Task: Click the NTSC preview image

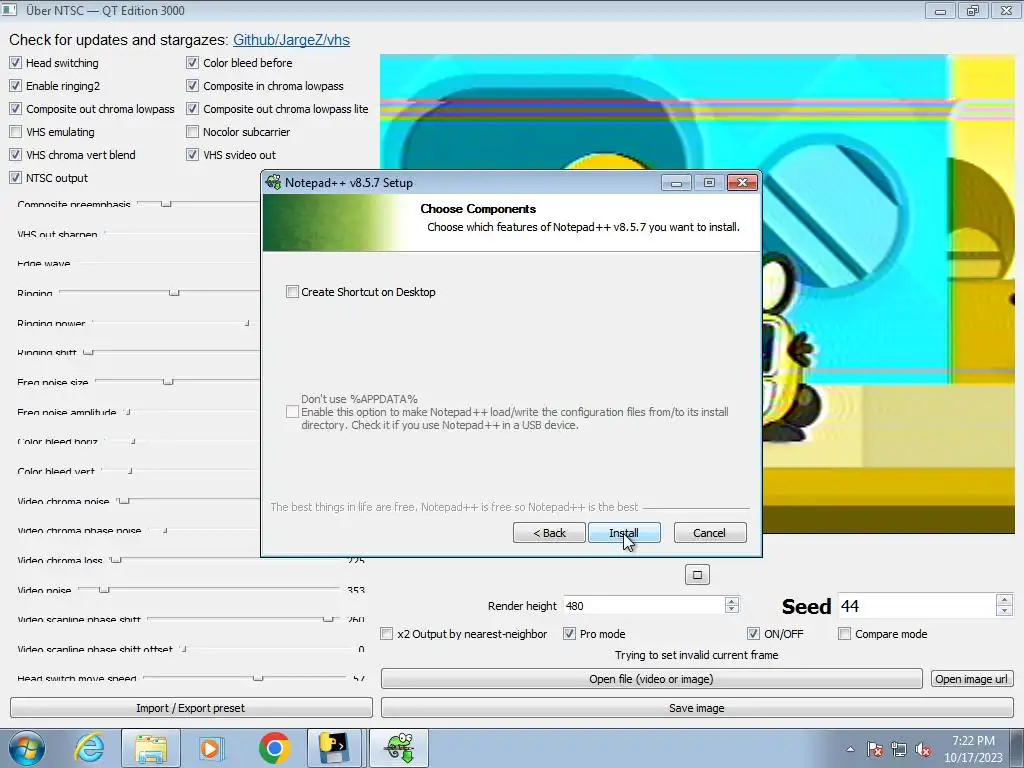Action: (697, 294)
